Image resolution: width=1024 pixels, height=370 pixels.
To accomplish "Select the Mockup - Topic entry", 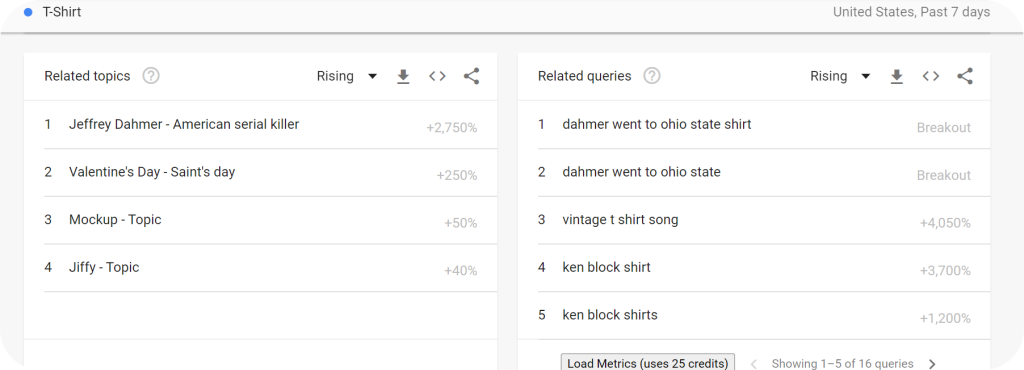I will pyautogui.click(x=261, y=220).
